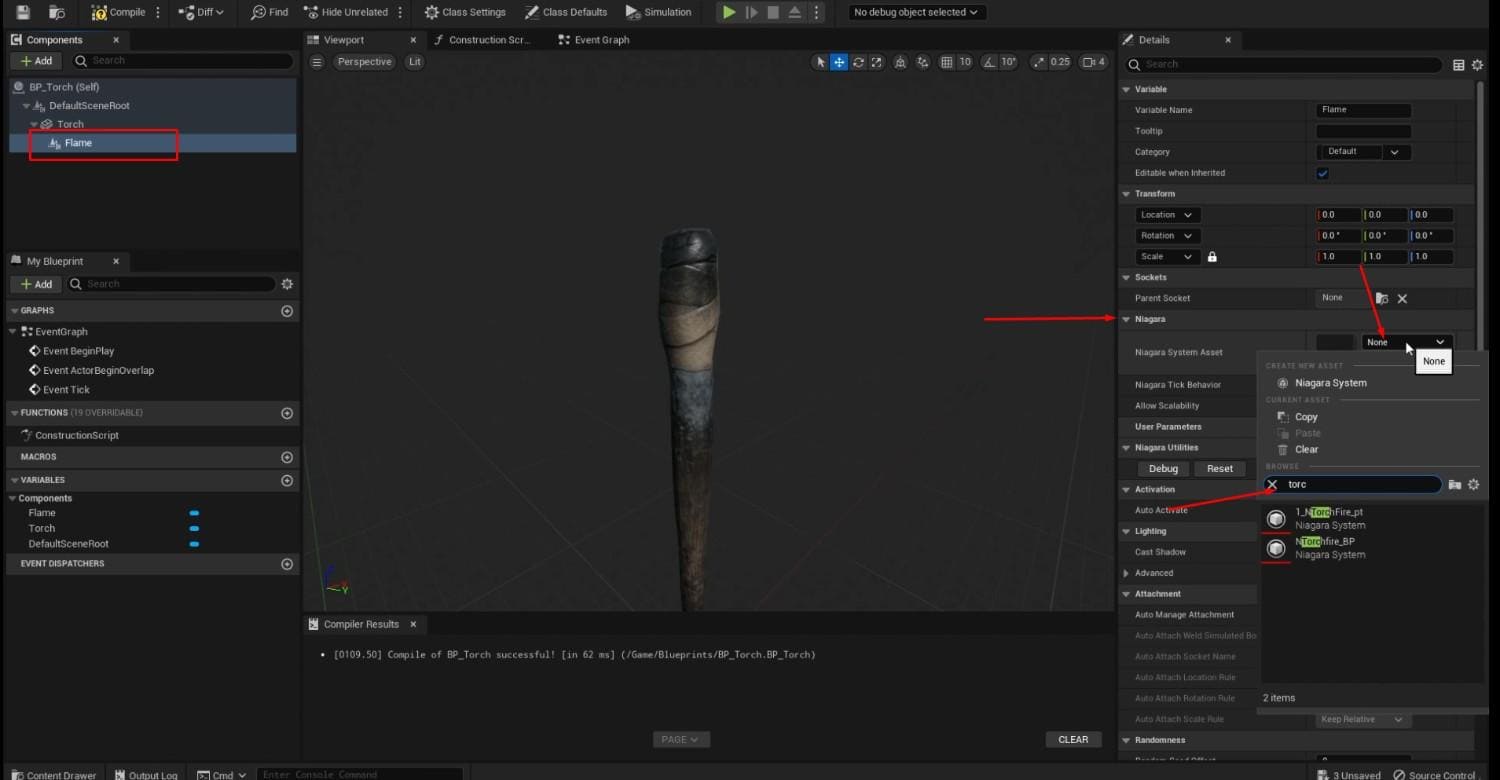Clear the Parent Socket with X icon
1500x780 pixels.
1402,298
